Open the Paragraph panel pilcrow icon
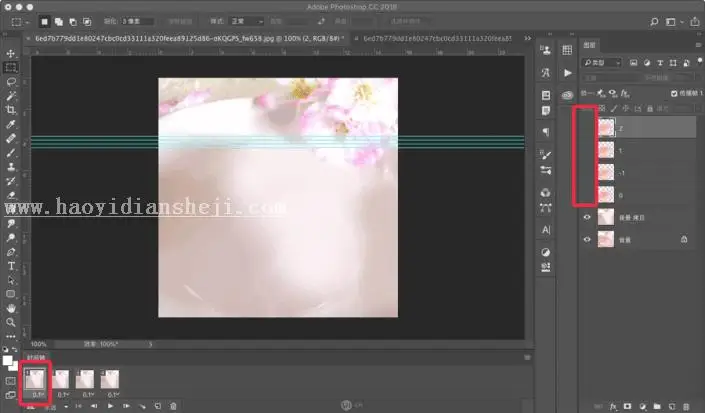 [x=546, y=132]
